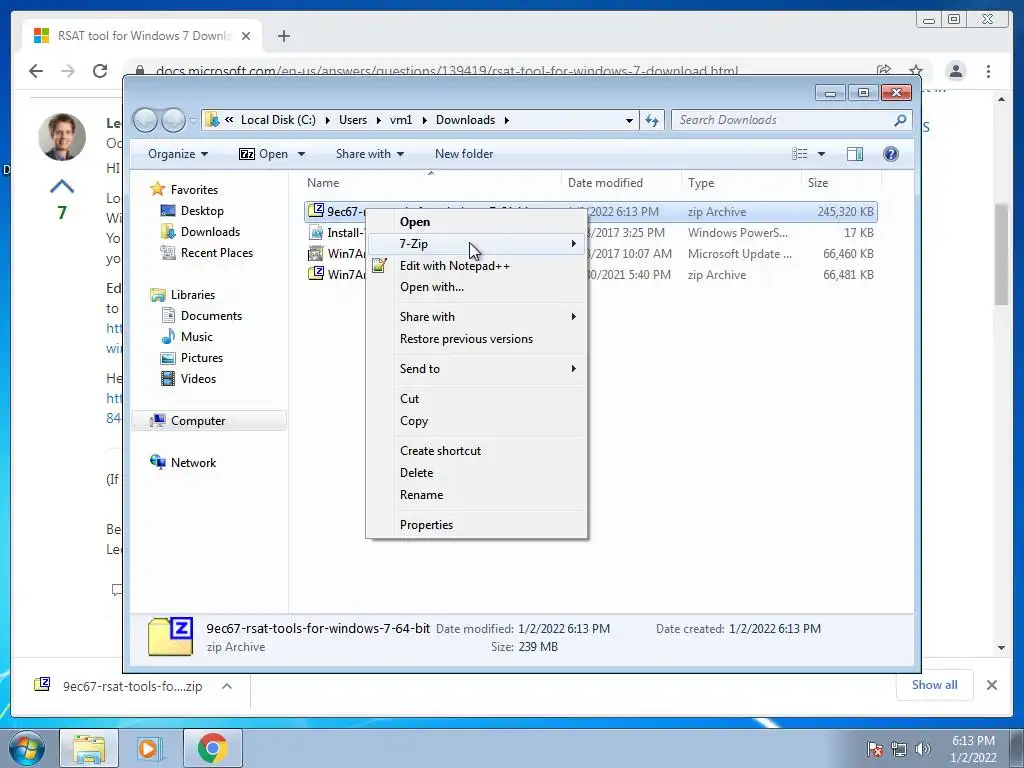Sort by Date modified column header

(620, 183)
